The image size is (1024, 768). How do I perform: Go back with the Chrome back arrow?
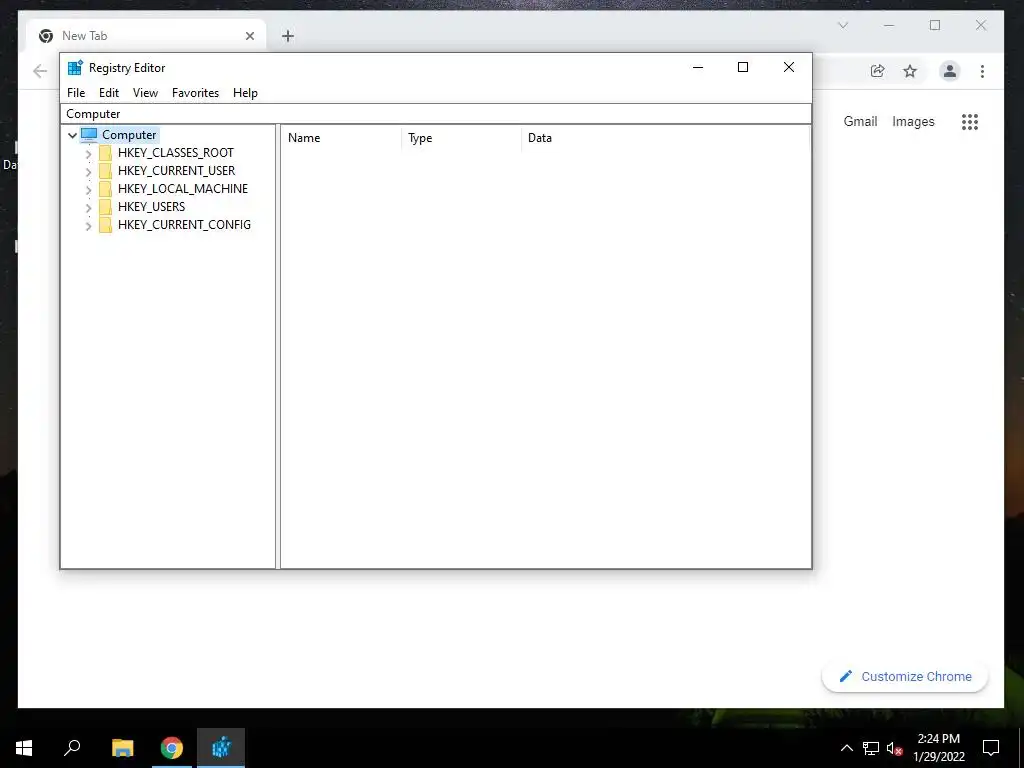40,71
